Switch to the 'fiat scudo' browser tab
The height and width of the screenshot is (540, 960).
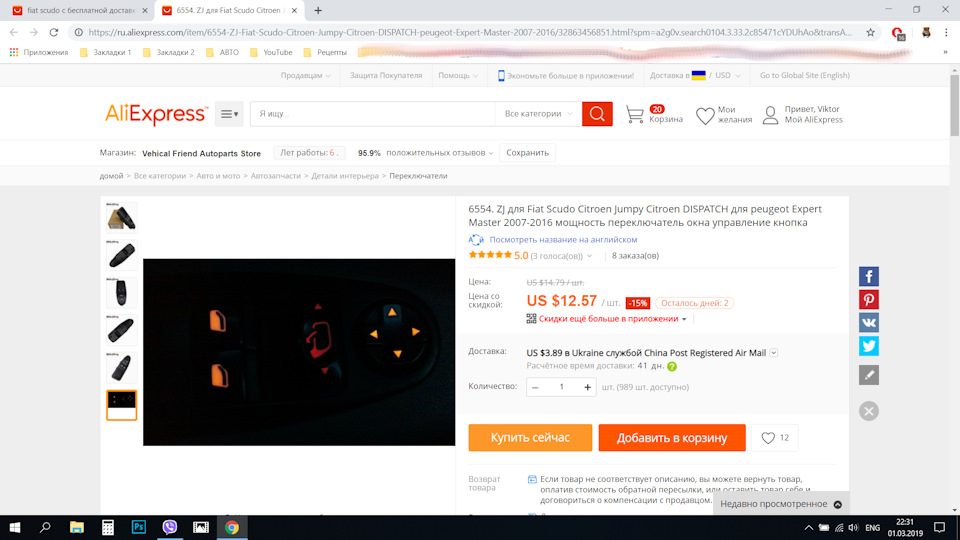[81, 10]
